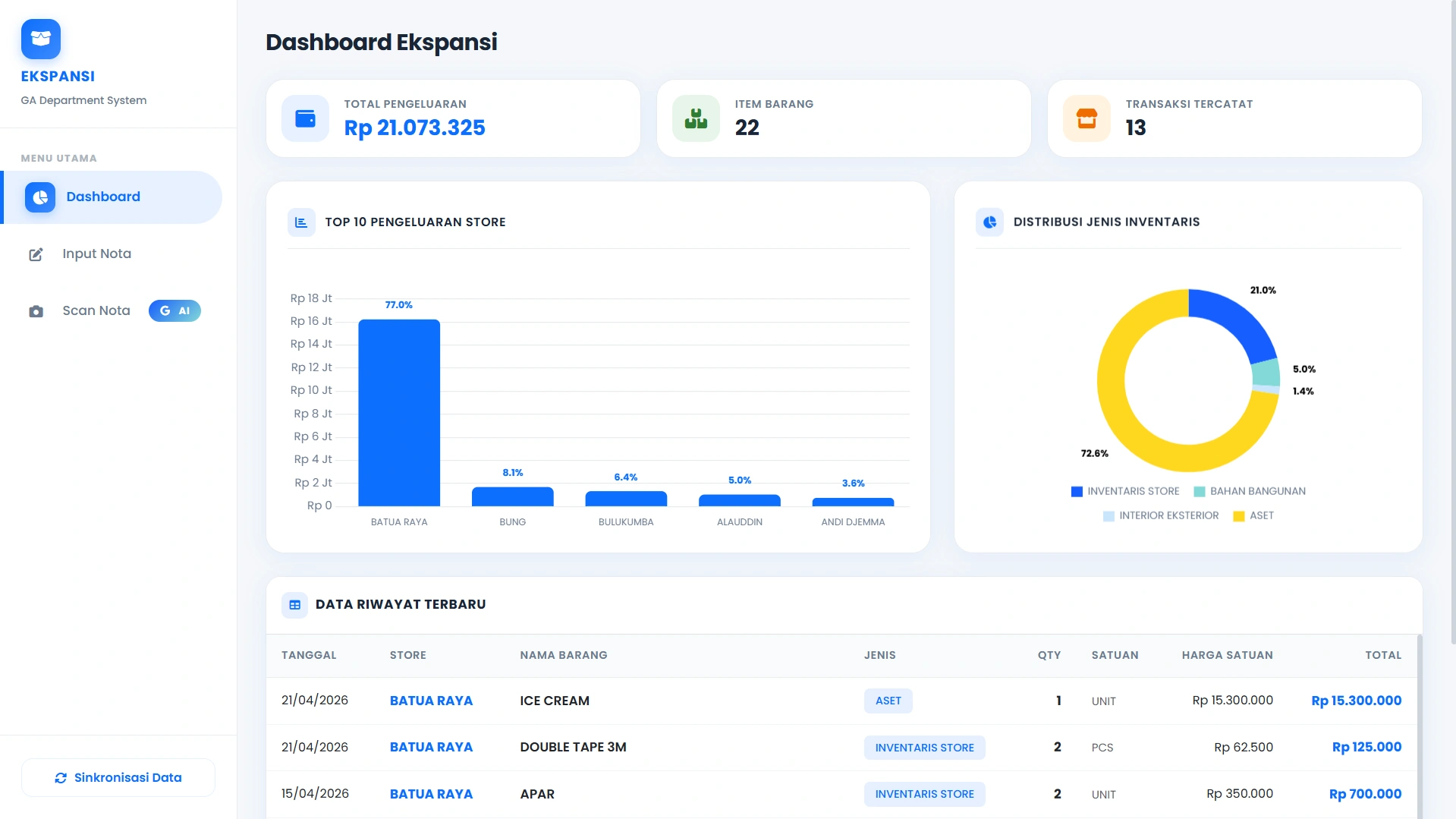Click the Google AI badge
Image resolution: width=1456 pixels, height=819 pixels.
click(x=175, y=310)
